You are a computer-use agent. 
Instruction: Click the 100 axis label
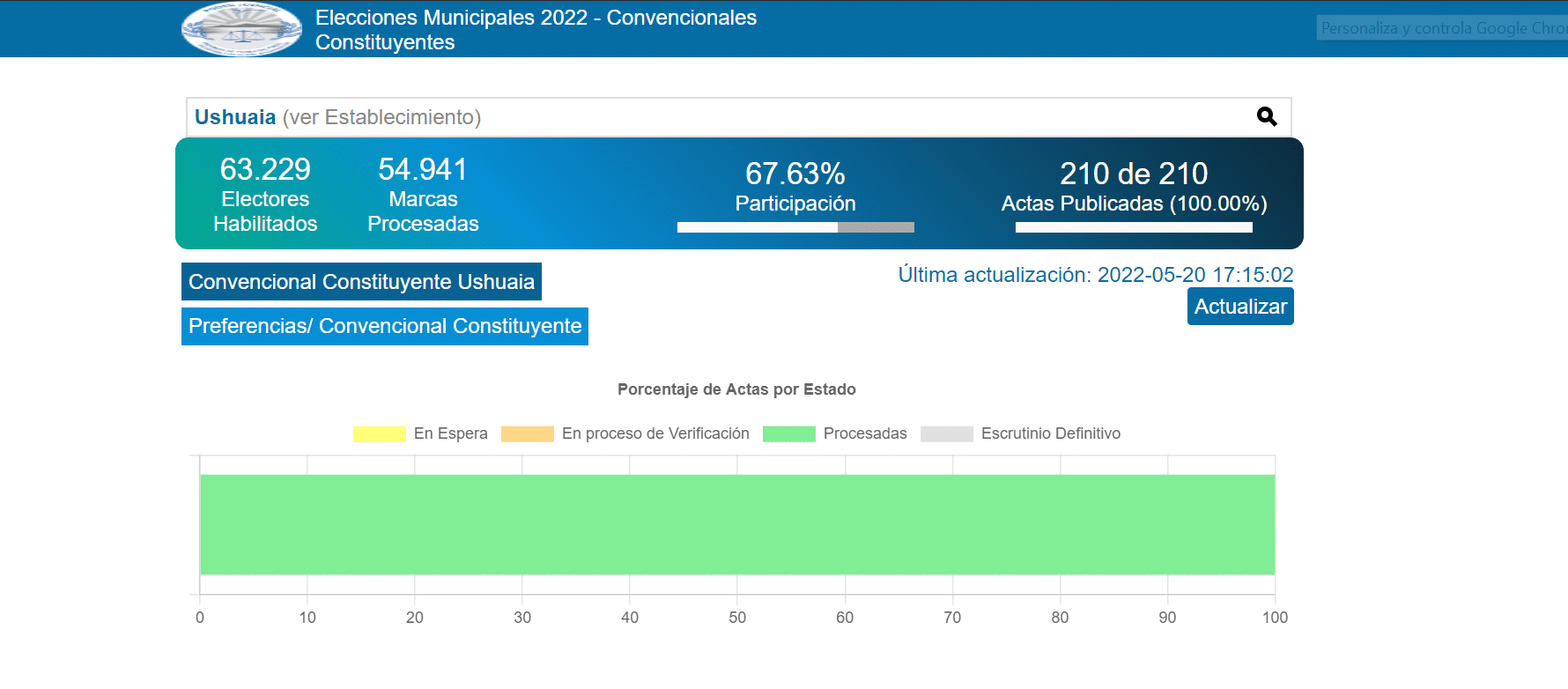(1275, 618)
